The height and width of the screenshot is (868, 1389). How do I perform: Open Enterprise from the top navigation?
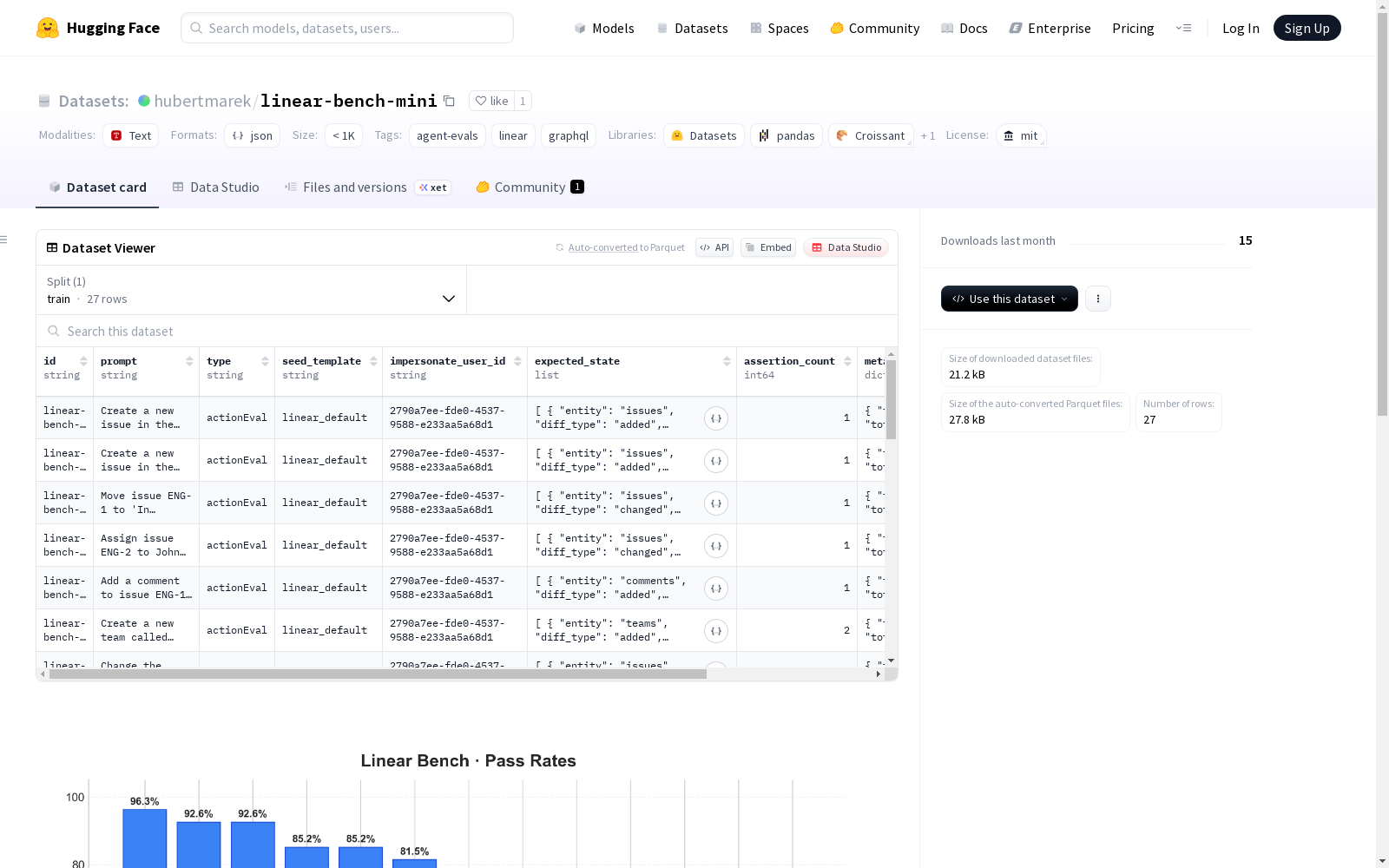[1050, 28]
